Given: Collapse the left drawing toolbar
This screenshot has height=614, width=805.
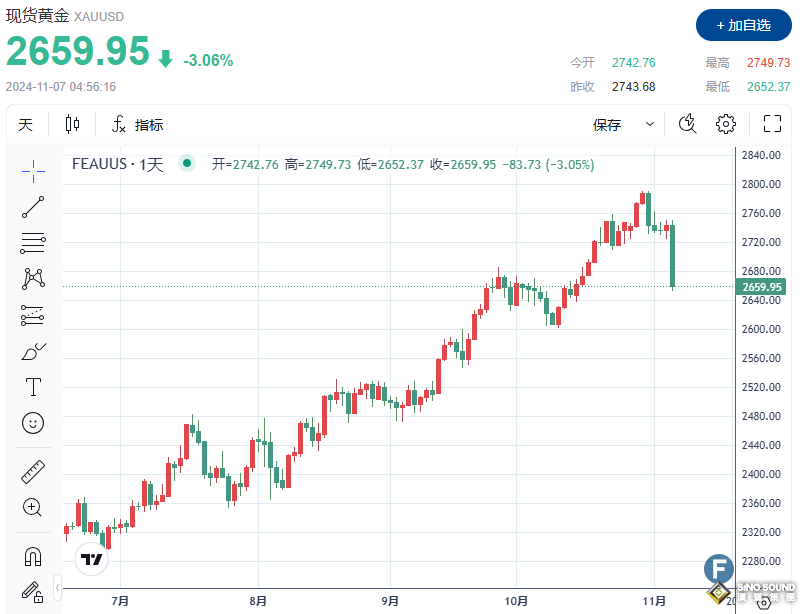Looking at the screenshot, I should [x=58, y=585].
